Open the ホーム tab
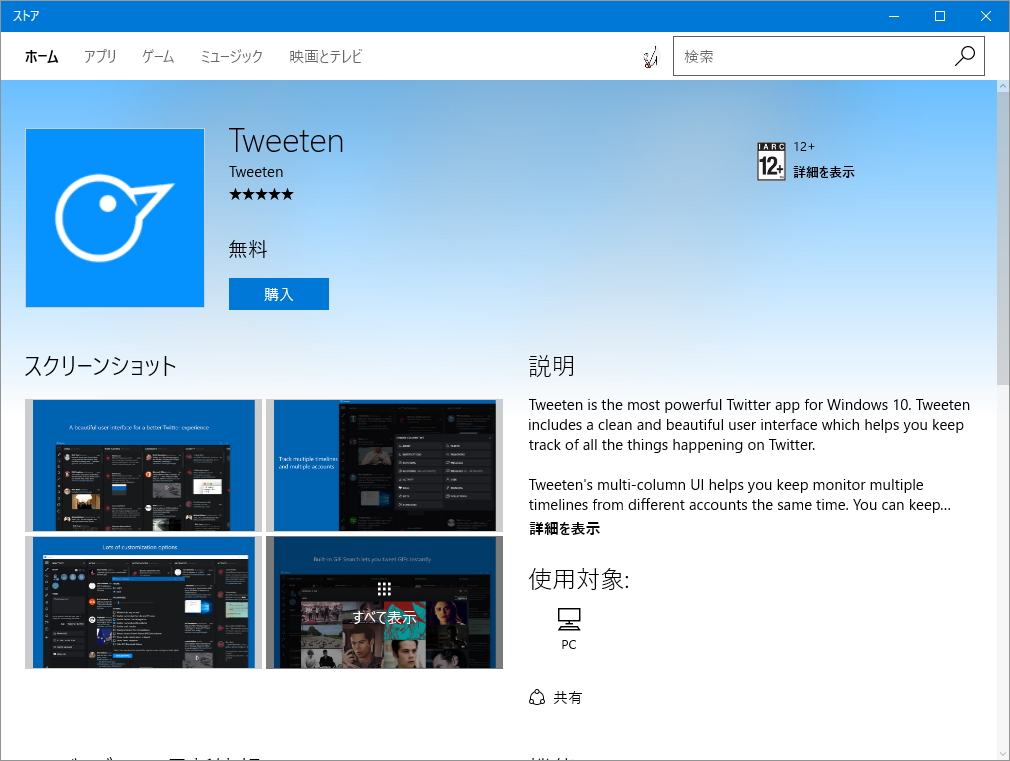This screenshot has width=1010, height=761. point(42,57)
